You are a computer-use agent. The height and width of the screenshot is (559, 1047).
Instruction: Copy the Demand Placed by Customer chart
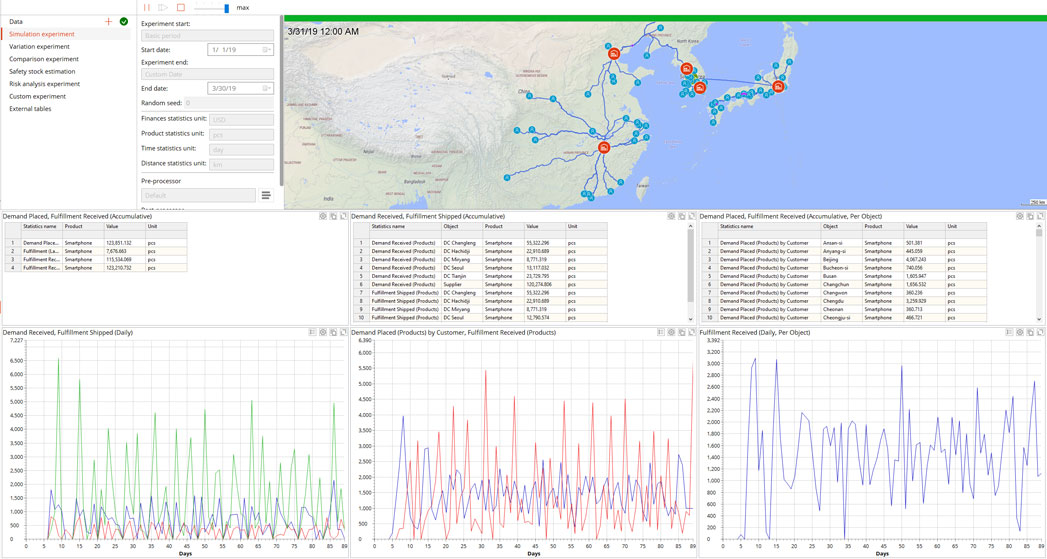(682, 332)
